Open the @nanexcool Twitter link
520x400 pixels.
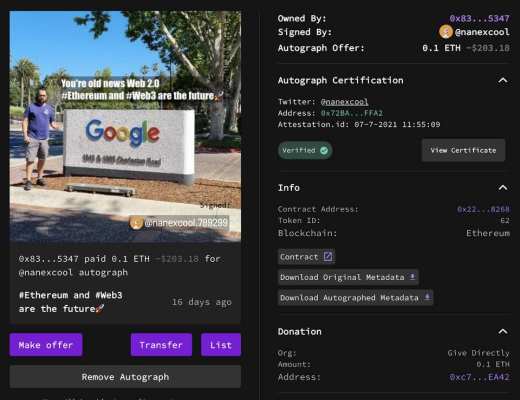(344, 102)
